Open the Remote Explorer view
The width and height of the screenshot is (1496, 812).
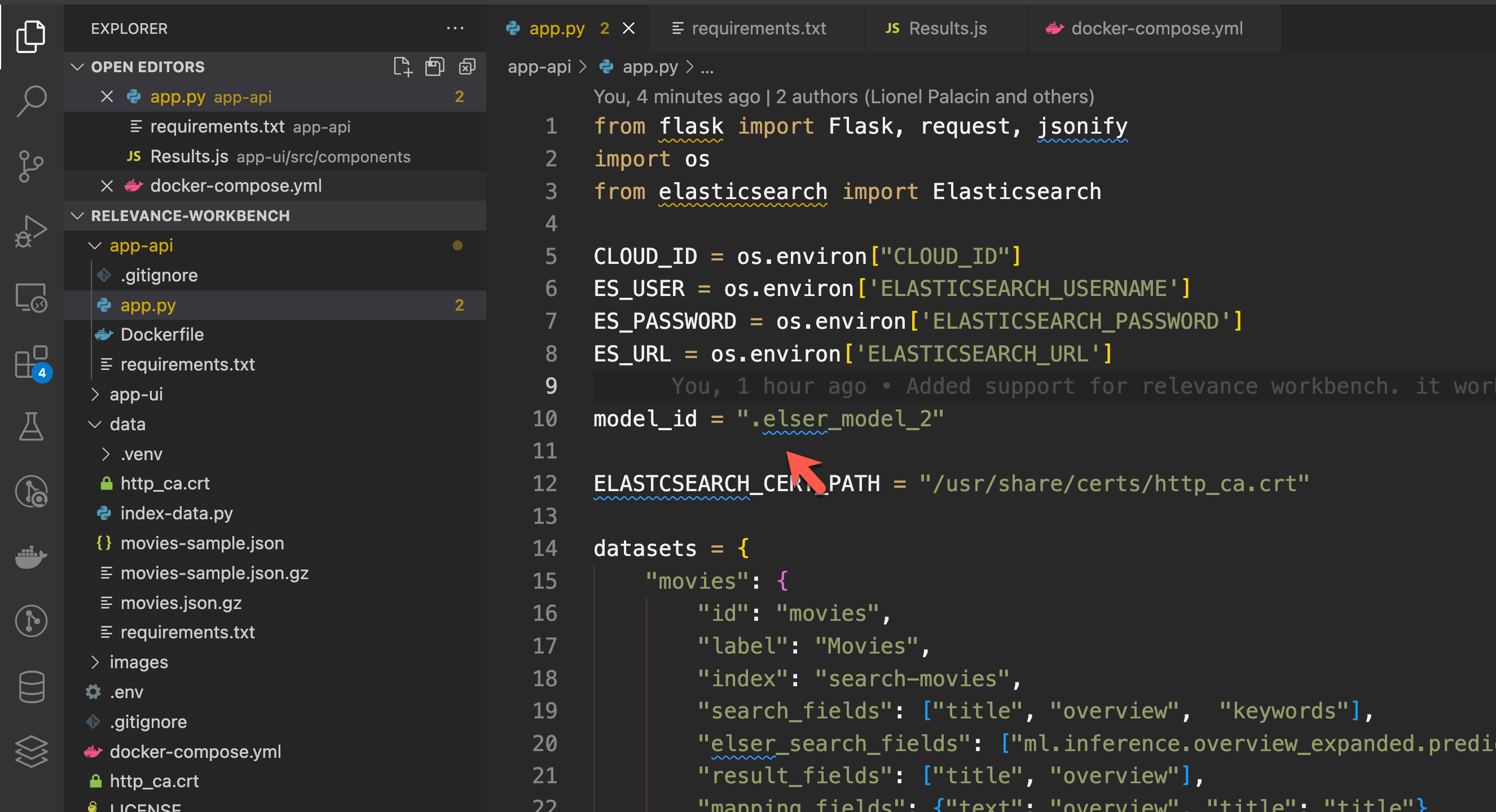32,297
